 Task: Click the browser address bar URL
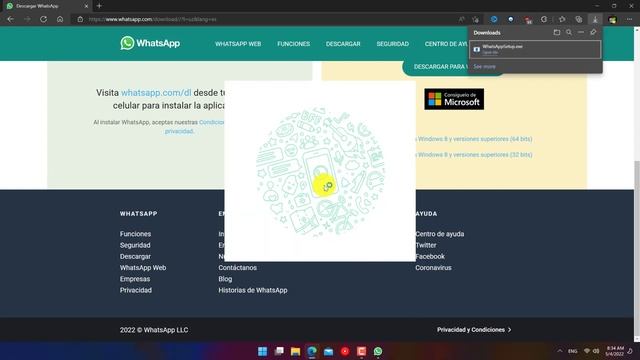click(153, 19)
